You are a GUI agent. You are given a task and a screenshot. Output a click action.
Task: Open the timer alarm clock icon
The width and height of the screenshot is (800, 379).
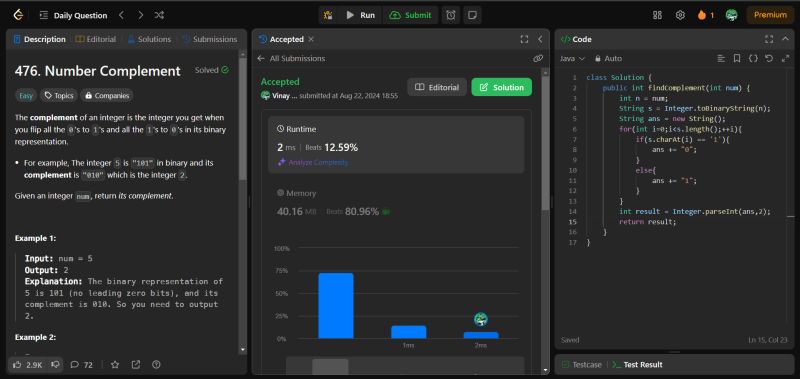click(451, 15)
